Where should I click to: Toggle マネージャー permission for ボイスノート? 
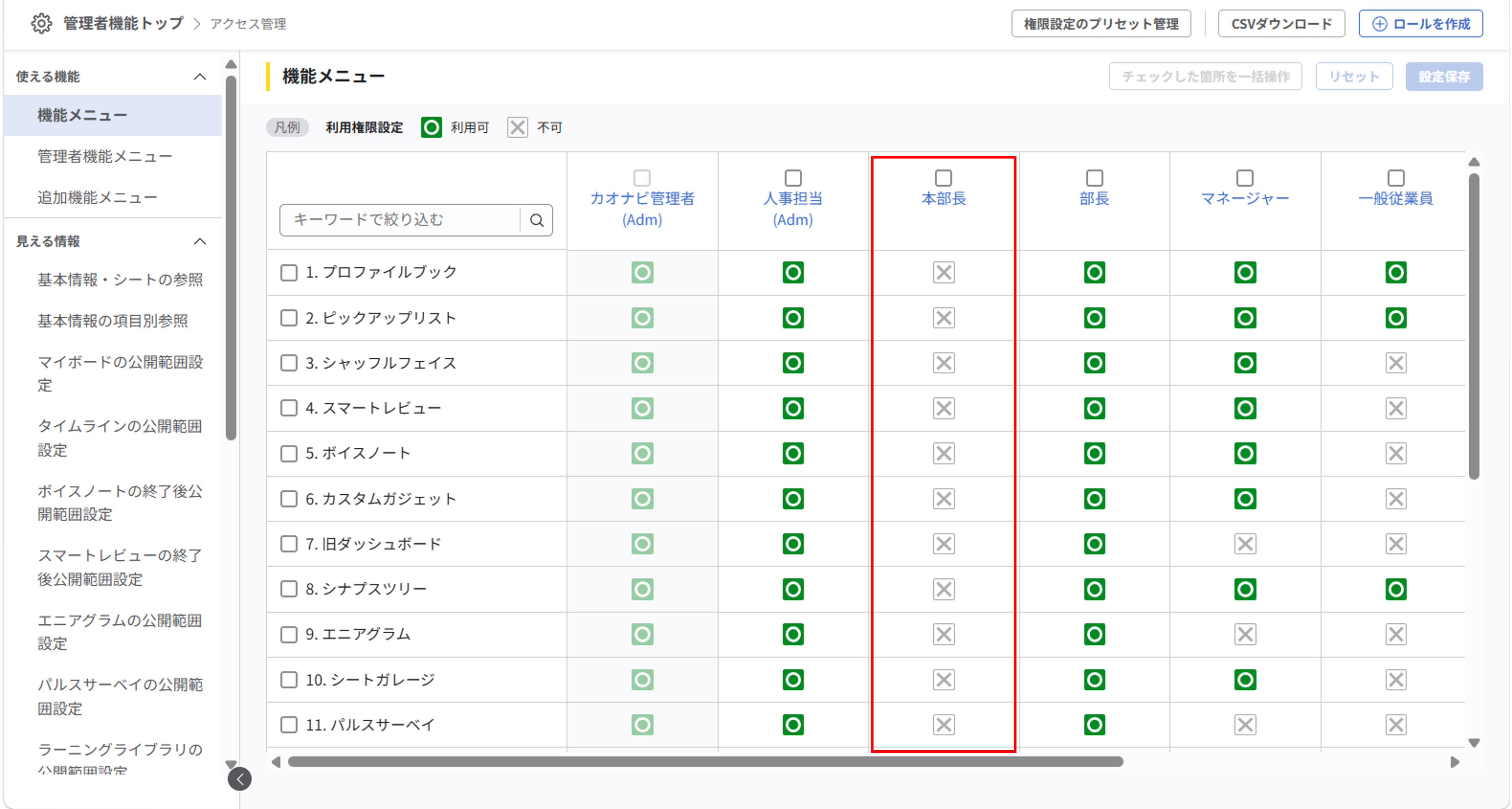click(1245, 453)
